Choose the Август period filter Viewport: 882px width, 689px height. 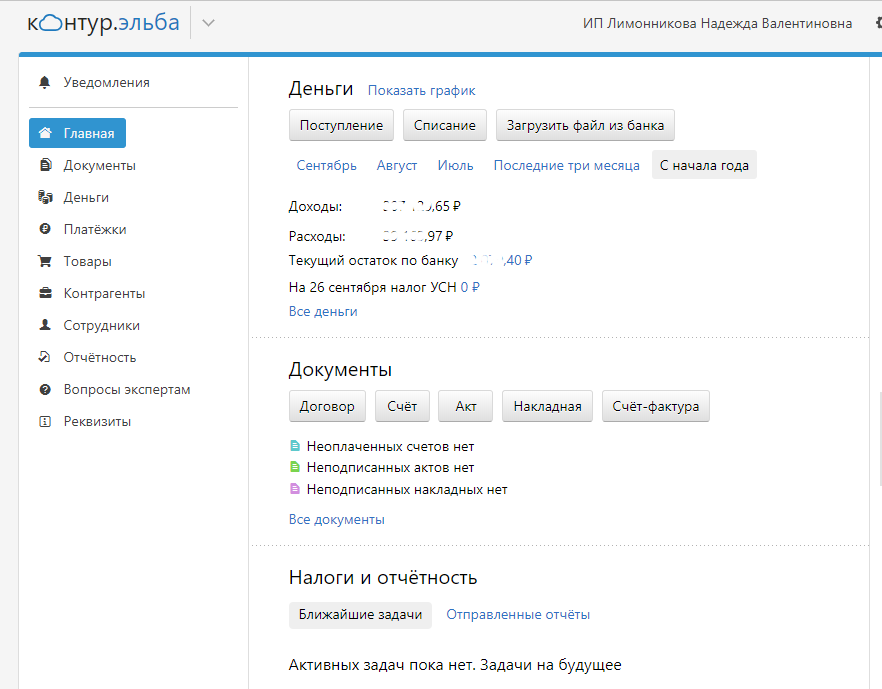(397, 166)
